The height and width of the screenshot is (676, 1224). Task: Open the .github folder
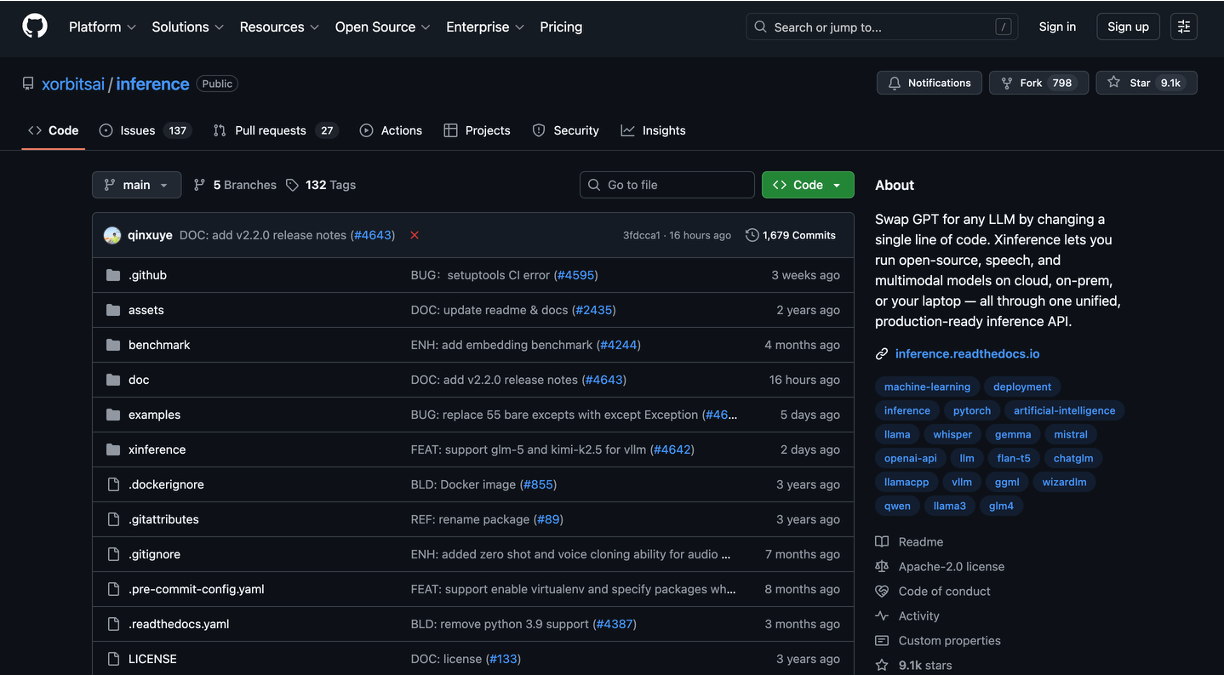coord(145,274)
